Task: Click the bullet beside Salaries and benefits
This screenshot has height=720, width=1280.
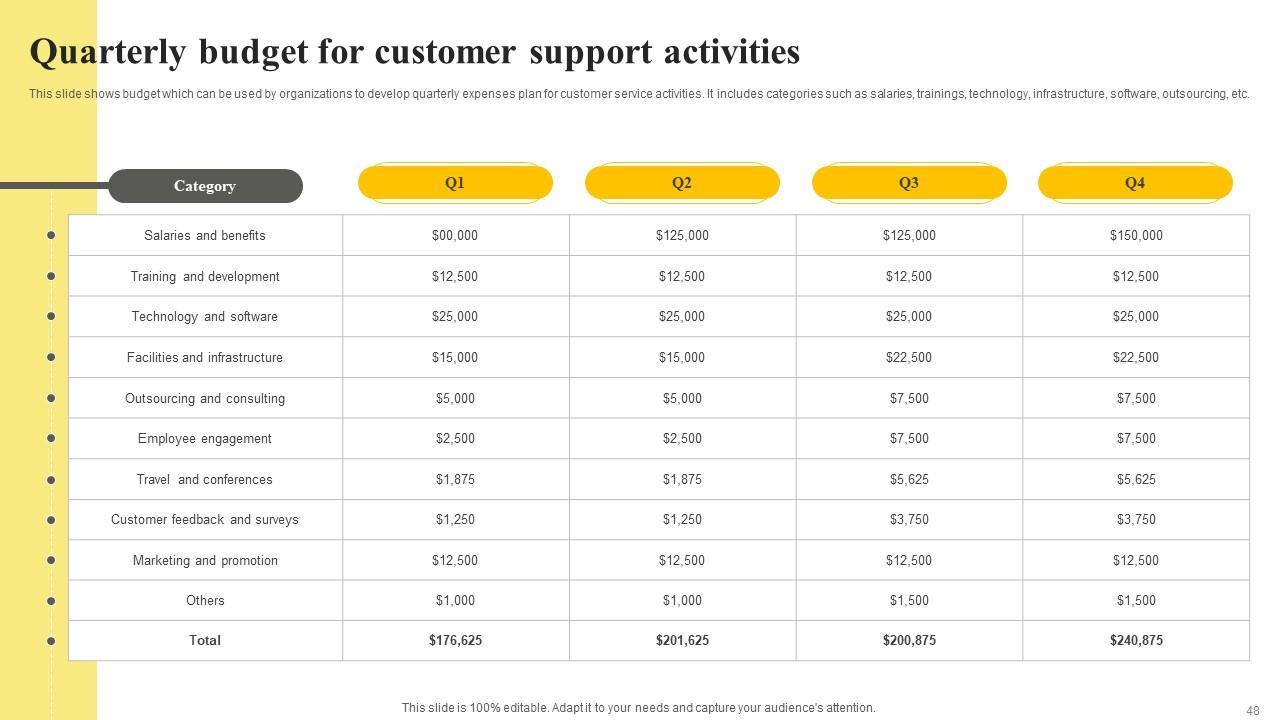Action: [x=51, y=236]
